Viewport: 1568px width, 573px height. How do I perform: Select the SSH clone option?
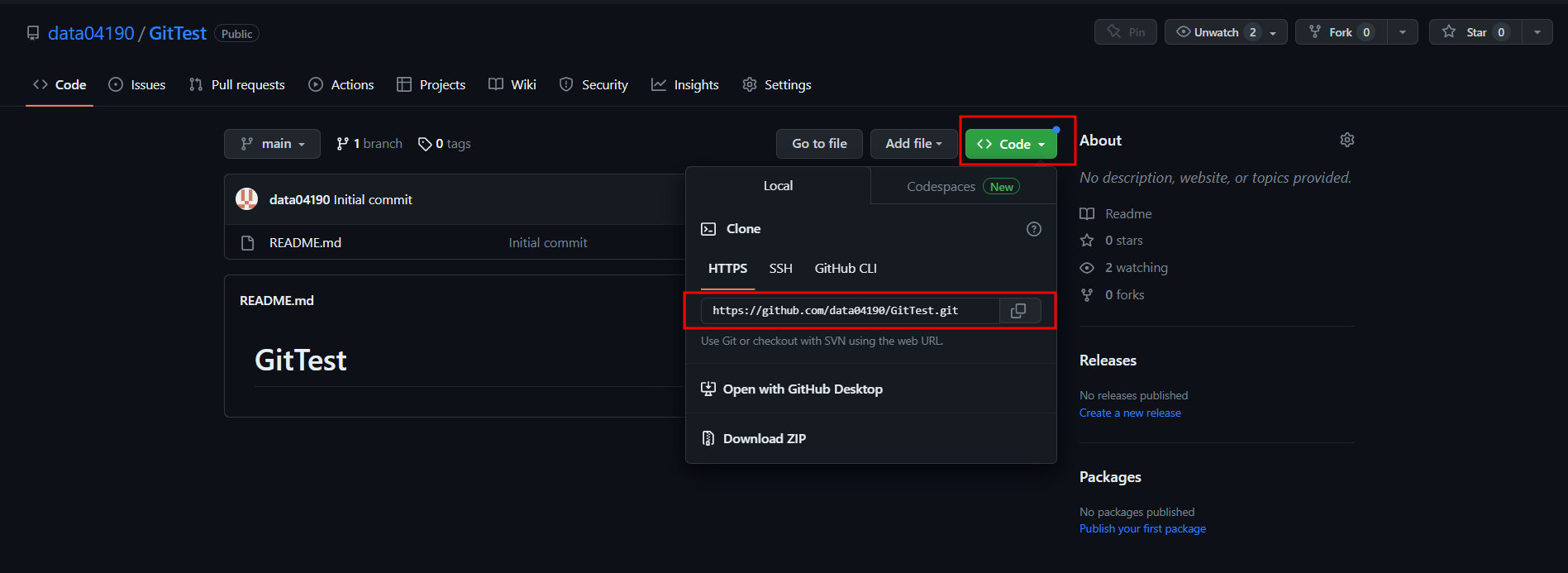[780, 269]
